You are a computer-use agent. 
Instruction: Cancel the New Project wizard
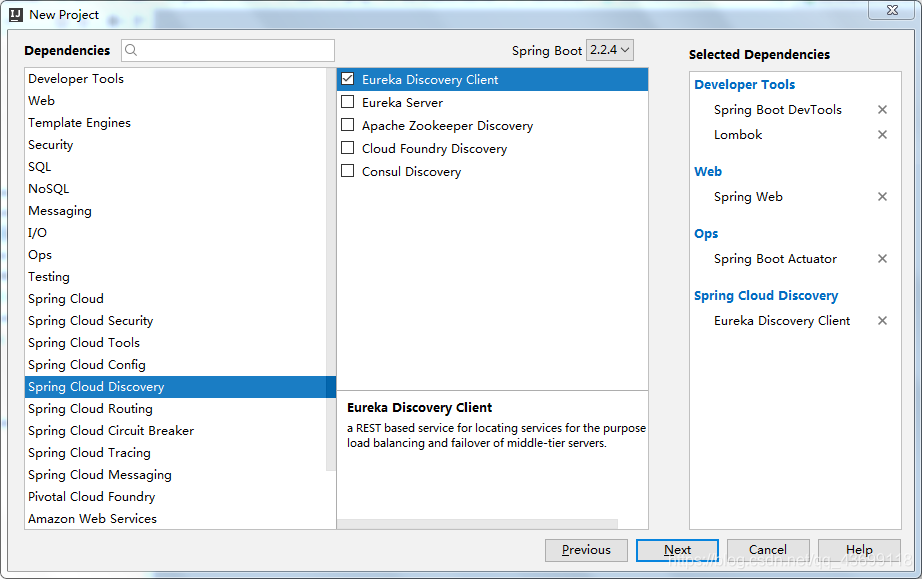[768, 550]
